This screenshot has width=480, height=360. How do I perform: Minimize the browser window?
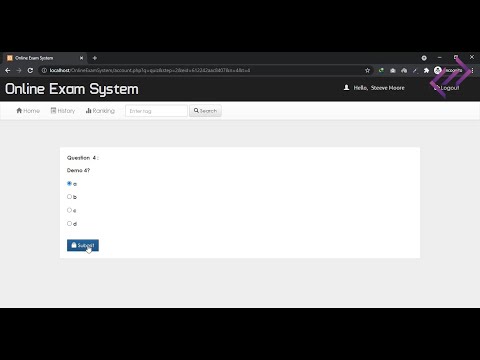(440, 58)
